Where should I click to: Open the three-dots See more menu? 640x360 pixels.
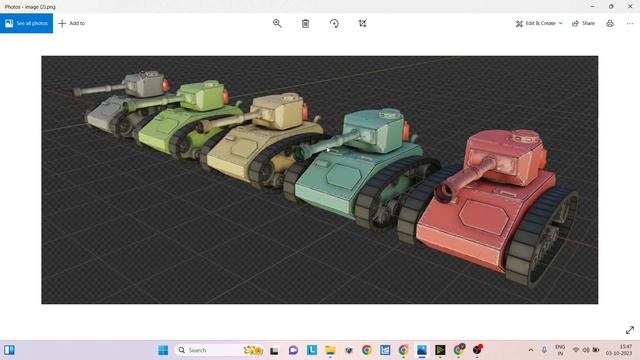630,23
